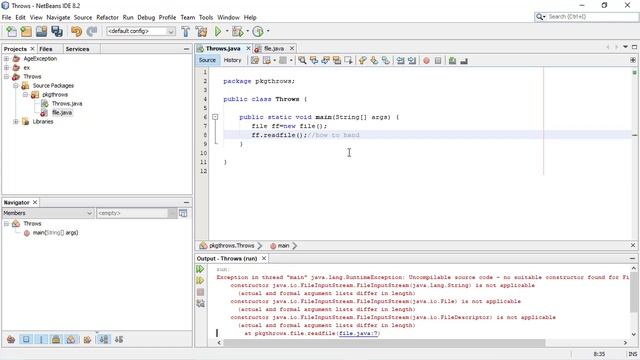Click the yellow Re-run with different parameters icon
Viewport: 640px width, 360px height.
[x=200, y=280]
